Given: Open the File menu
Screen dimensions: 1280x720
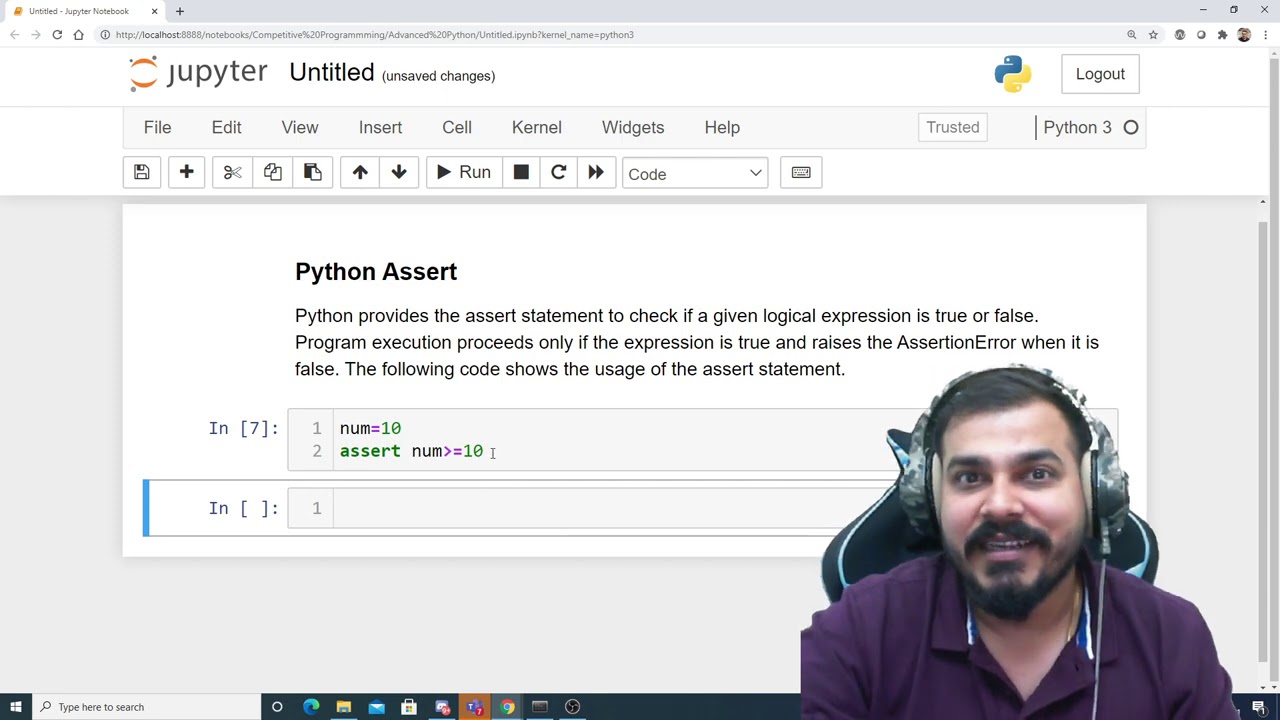Looking at the screenshot, I should (157, 127).
